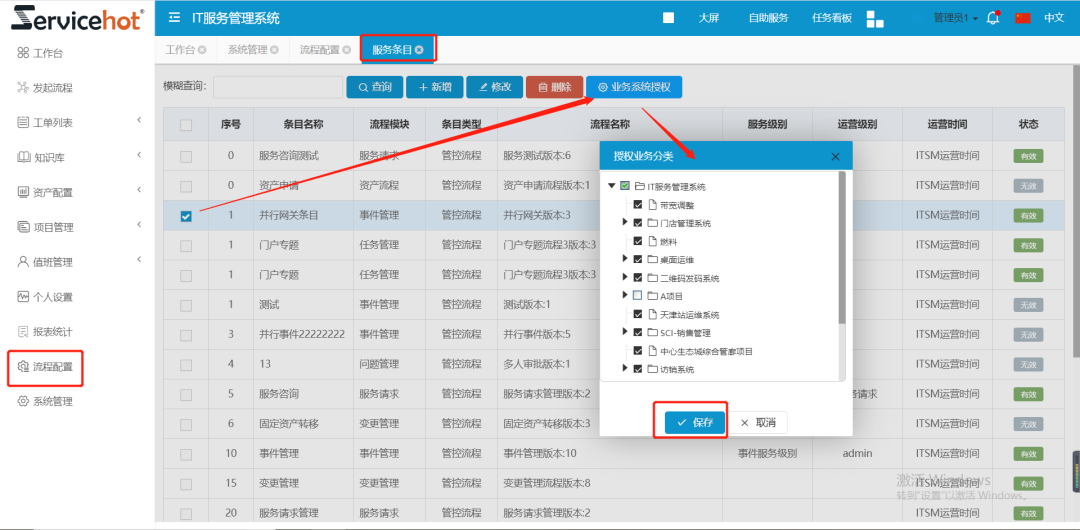The image size is (1080, 530).
Task: Close the 授权业务分类 dialog with X
Action: point(835,156)
